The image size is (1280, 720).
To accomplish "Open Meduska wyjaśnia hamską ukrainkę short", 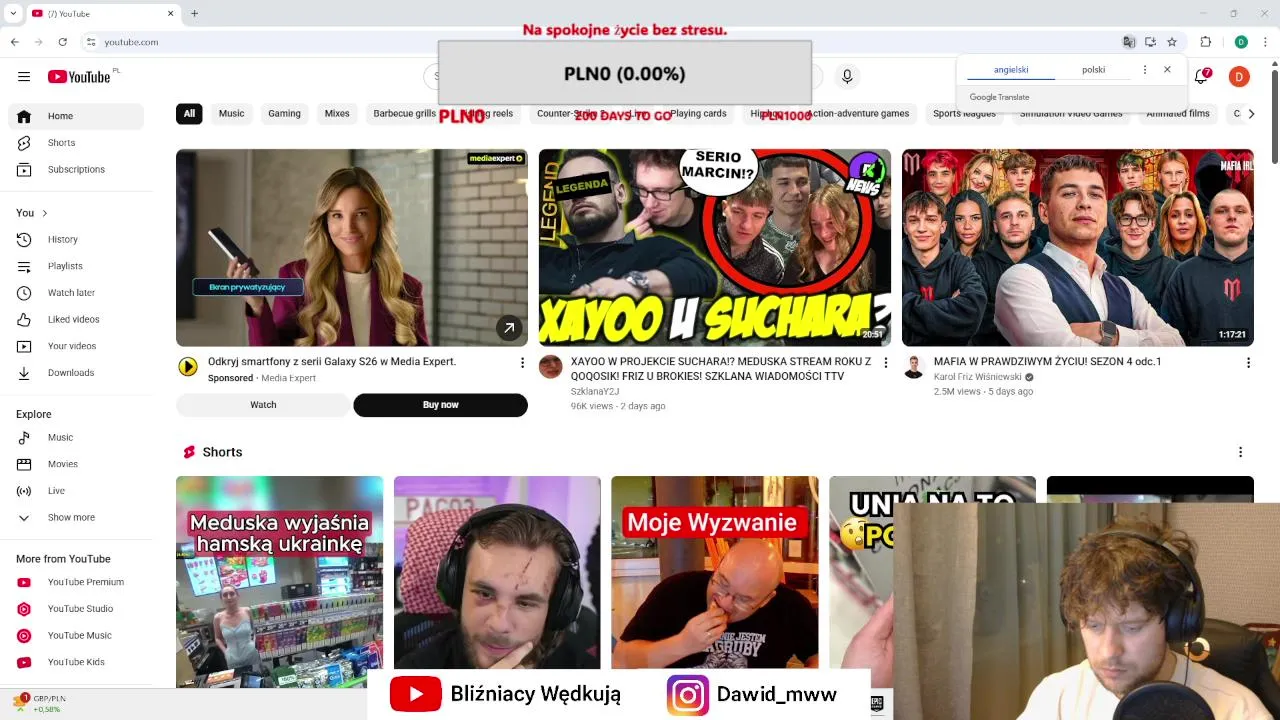I will click(x=279, y=582).
